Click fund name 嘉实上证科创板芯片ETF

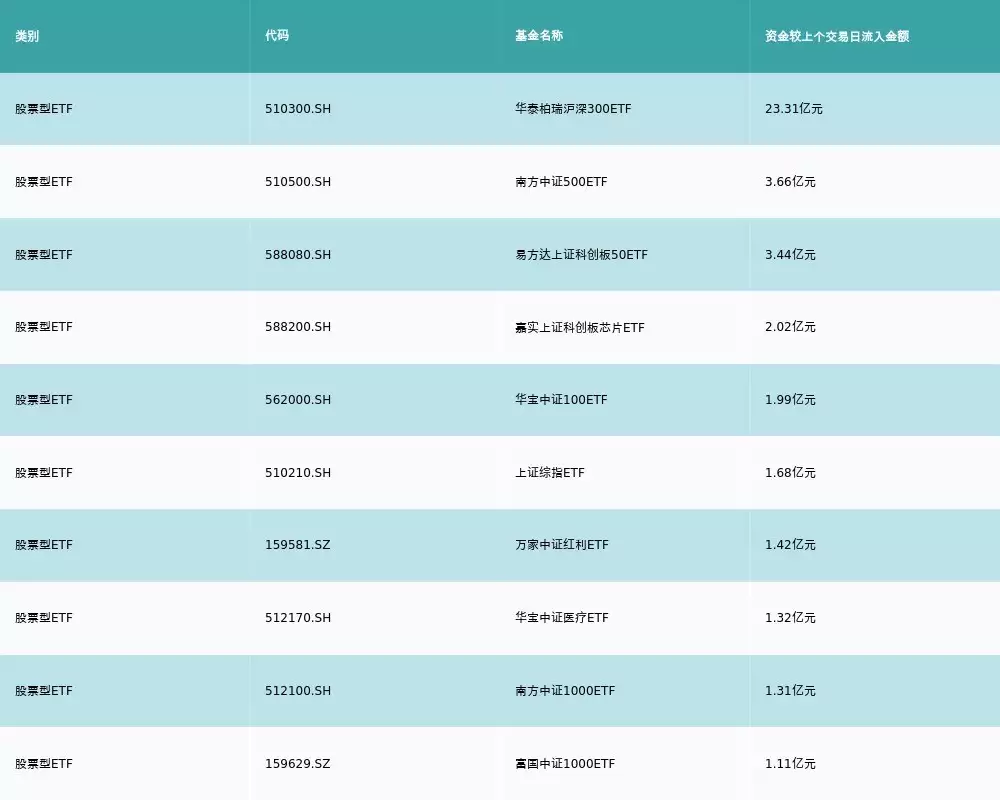(580, 327)
